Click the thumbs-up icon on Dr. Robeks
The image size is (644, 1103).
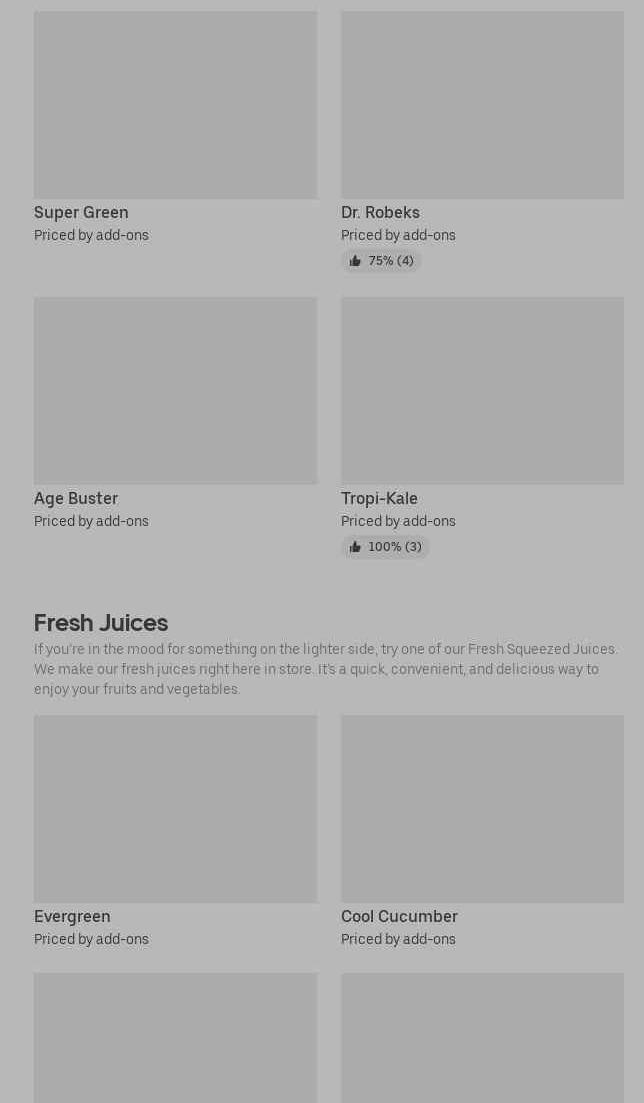355,261
